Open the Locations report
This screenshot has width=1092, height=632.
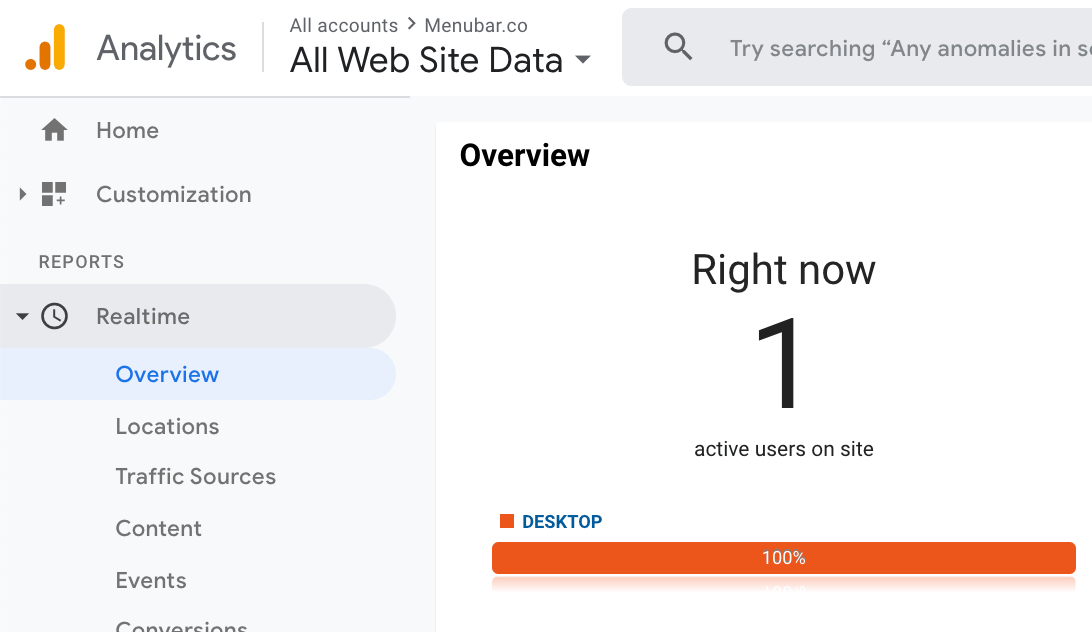tap(167, 426)
